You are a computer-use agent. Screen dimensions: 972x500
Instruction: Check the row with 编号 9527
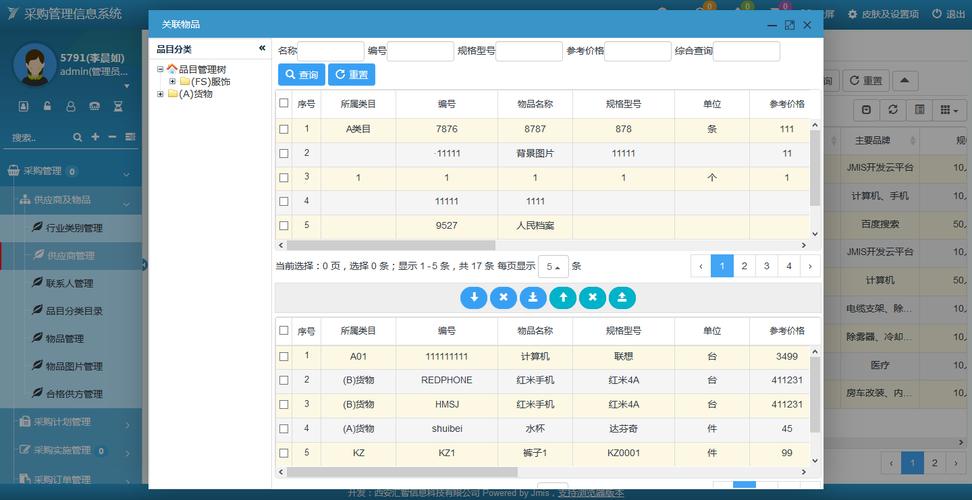coord(283,226)
